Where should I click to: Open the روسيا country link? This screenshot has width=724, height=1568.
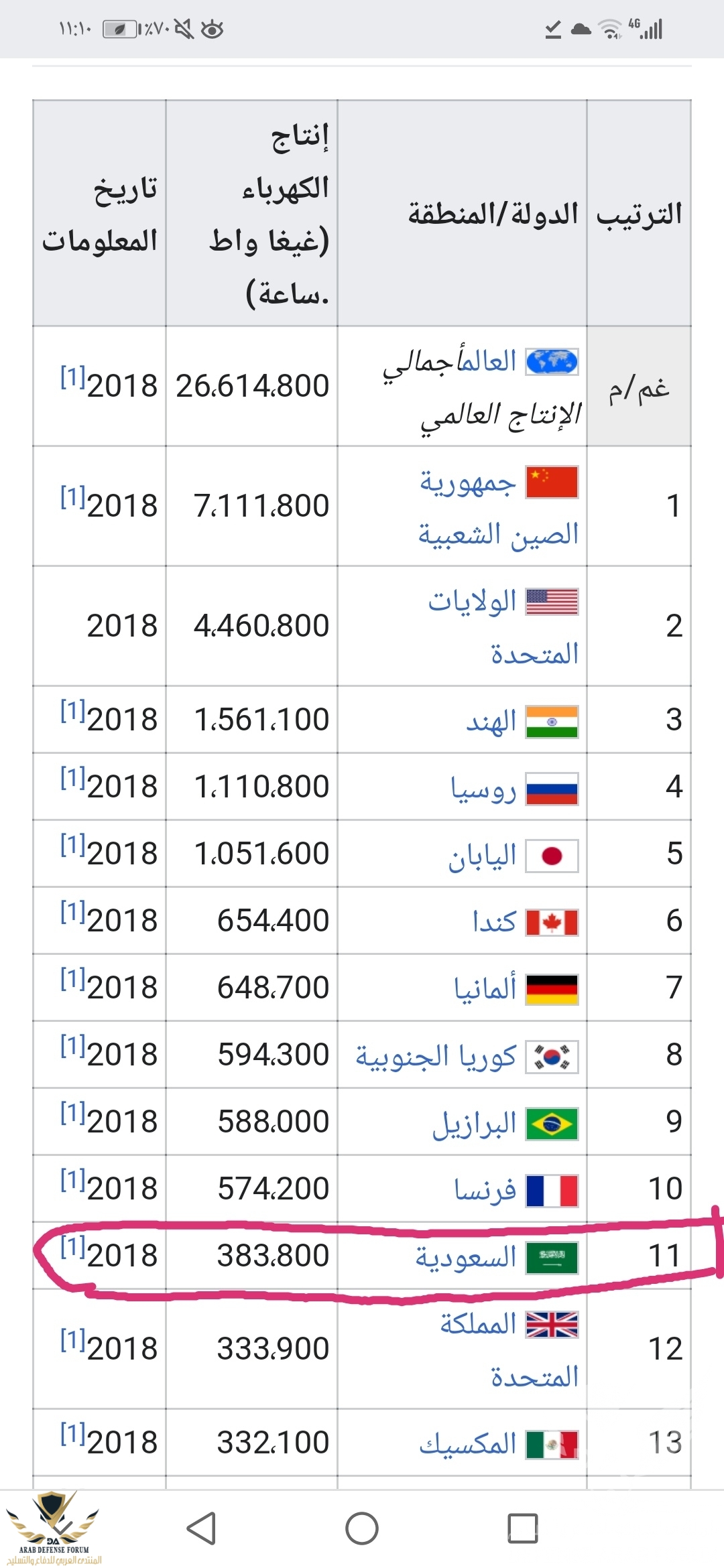point(483,789)
